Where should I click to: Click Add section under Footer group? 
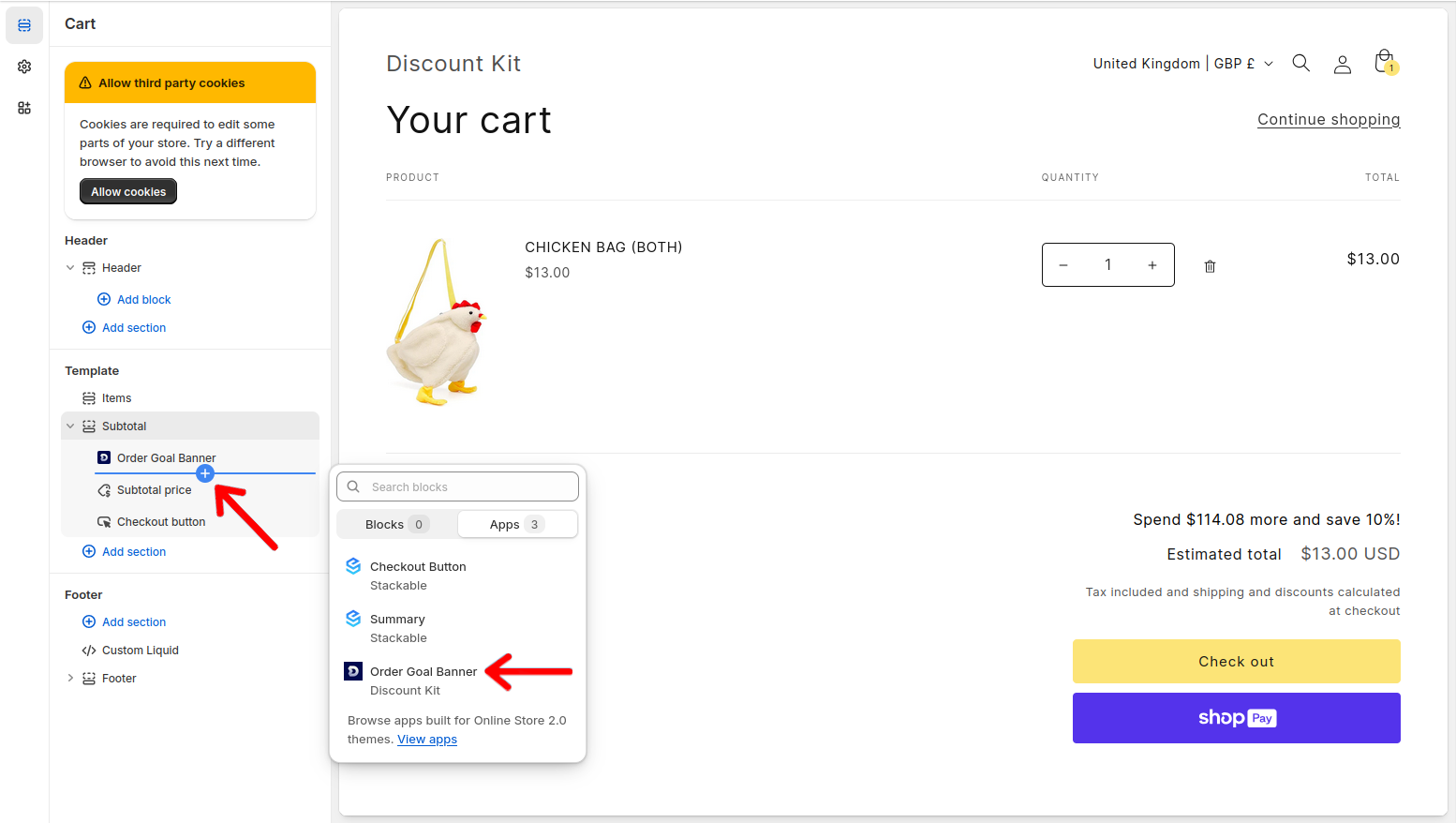tap(124, 621)
